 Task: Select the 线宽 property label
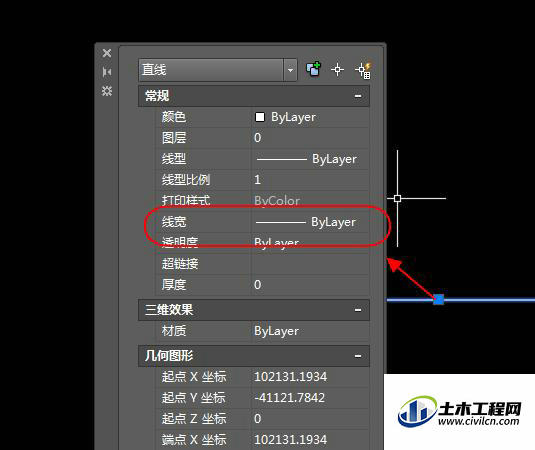[x=174, y=222]
